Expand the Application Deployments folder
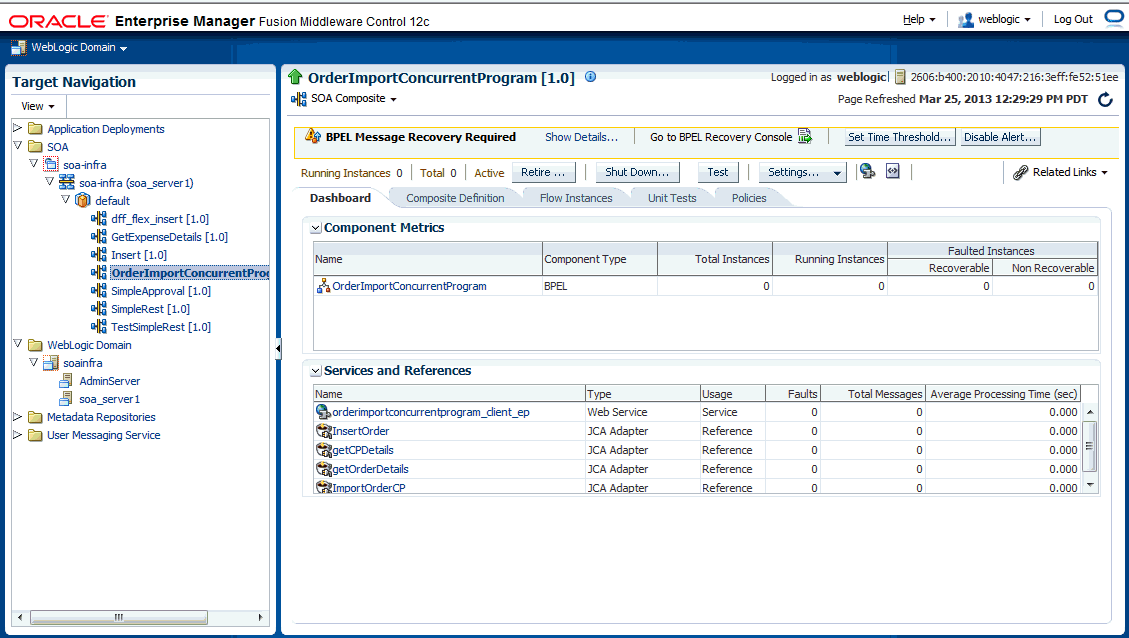The image size is (1129, 638). coord(17,127)
